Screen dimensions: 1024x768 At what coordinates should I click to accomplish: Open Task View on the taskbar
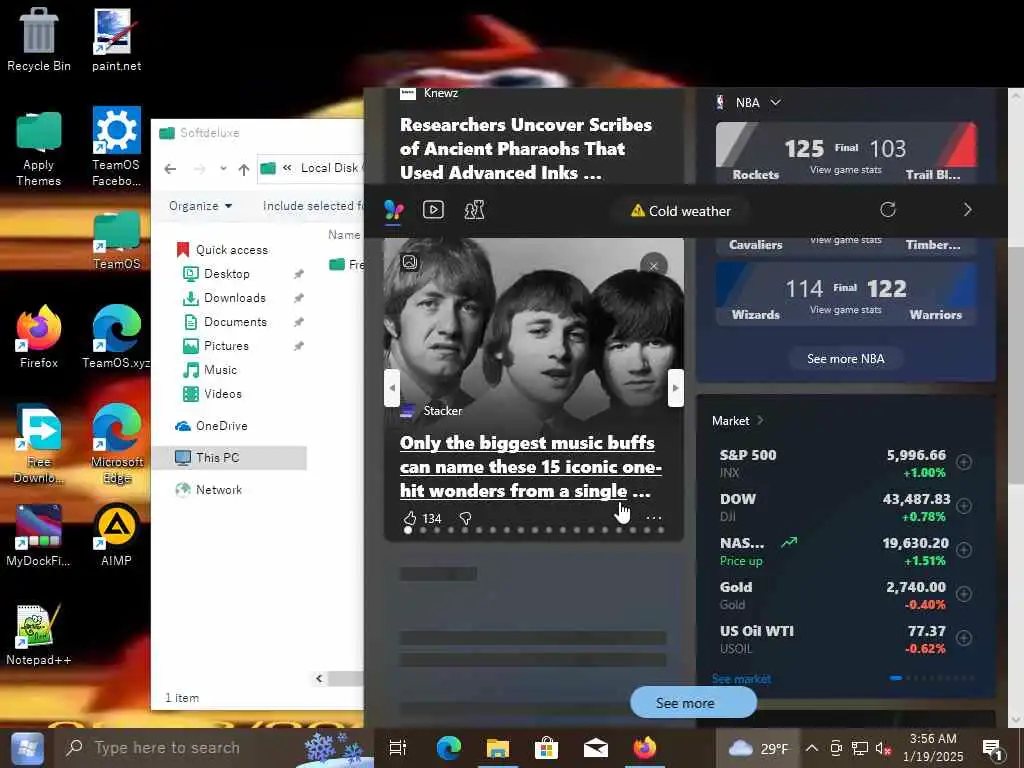coord(397,748)
